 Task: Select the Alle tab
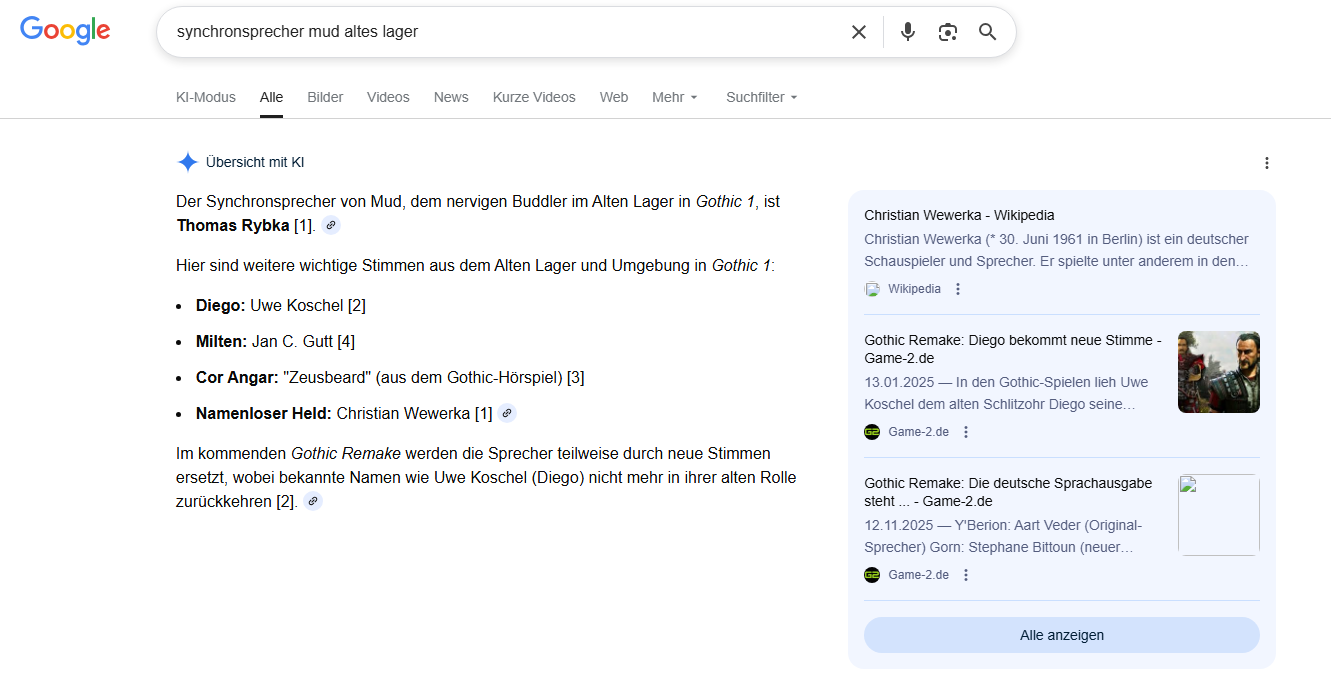coord(271,97)
